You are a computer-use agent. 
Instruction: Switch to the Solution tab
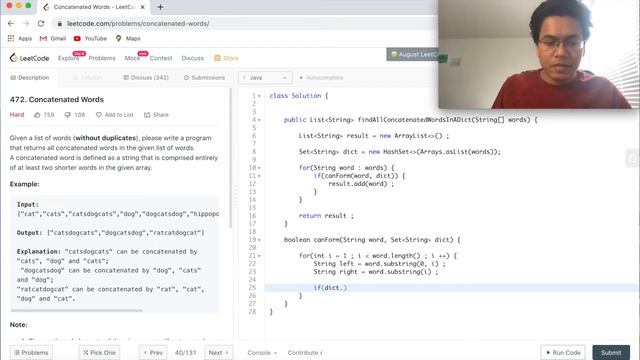pos(88,78)
